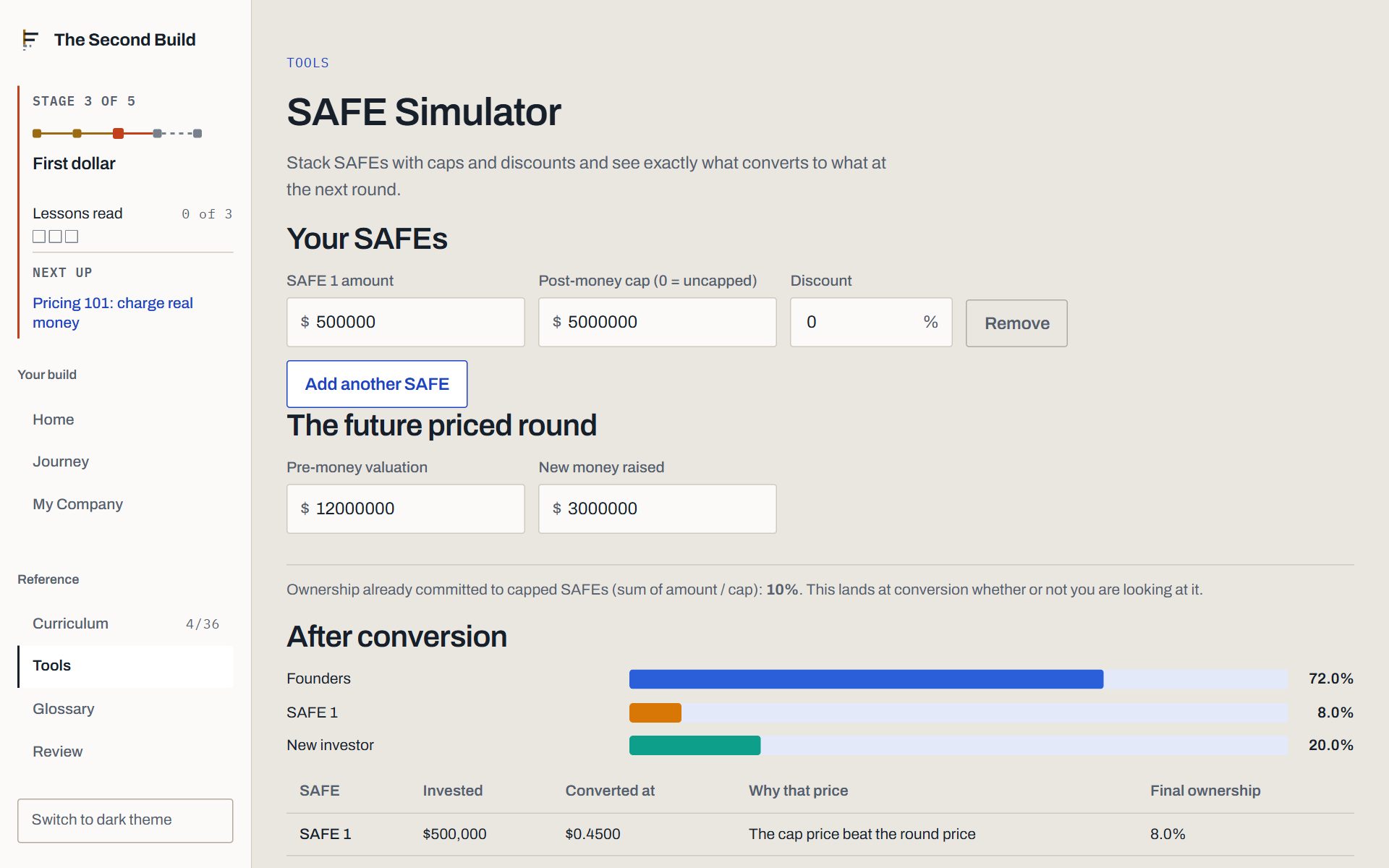Click the SAFE 1 orange ownership bar

(x=655, y=712)
